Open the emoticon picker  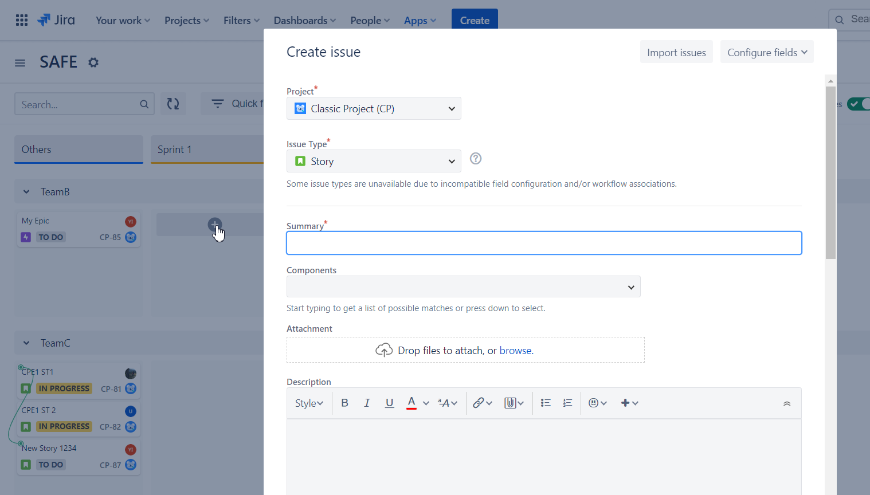(x=598, y=403)
